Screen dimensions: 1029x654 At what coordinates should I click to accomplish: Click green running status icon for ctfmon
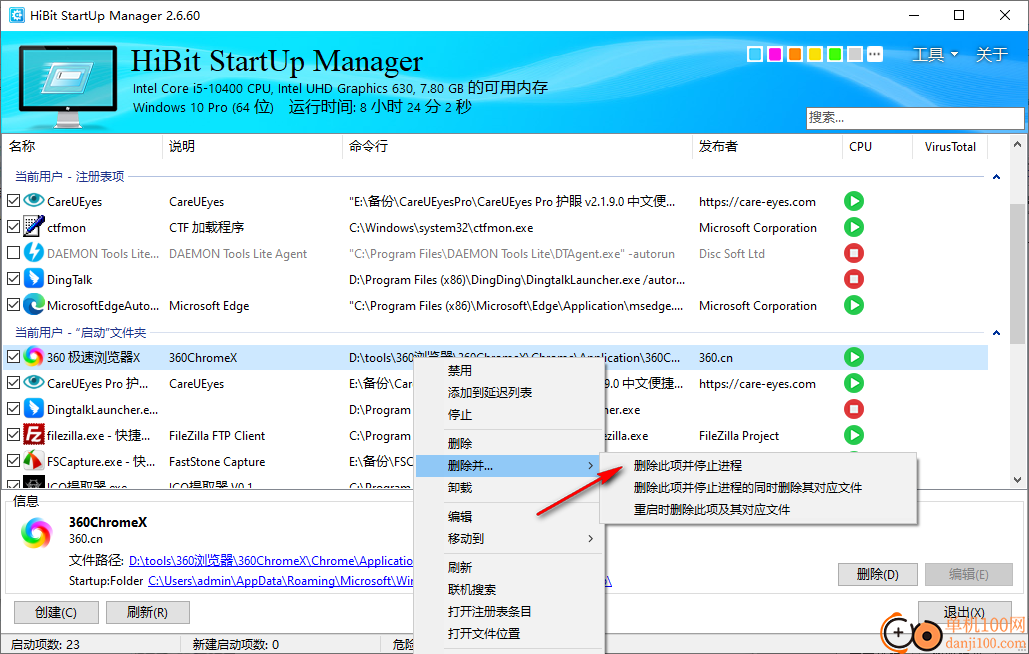pyautogui.click(x=854, y=227)
